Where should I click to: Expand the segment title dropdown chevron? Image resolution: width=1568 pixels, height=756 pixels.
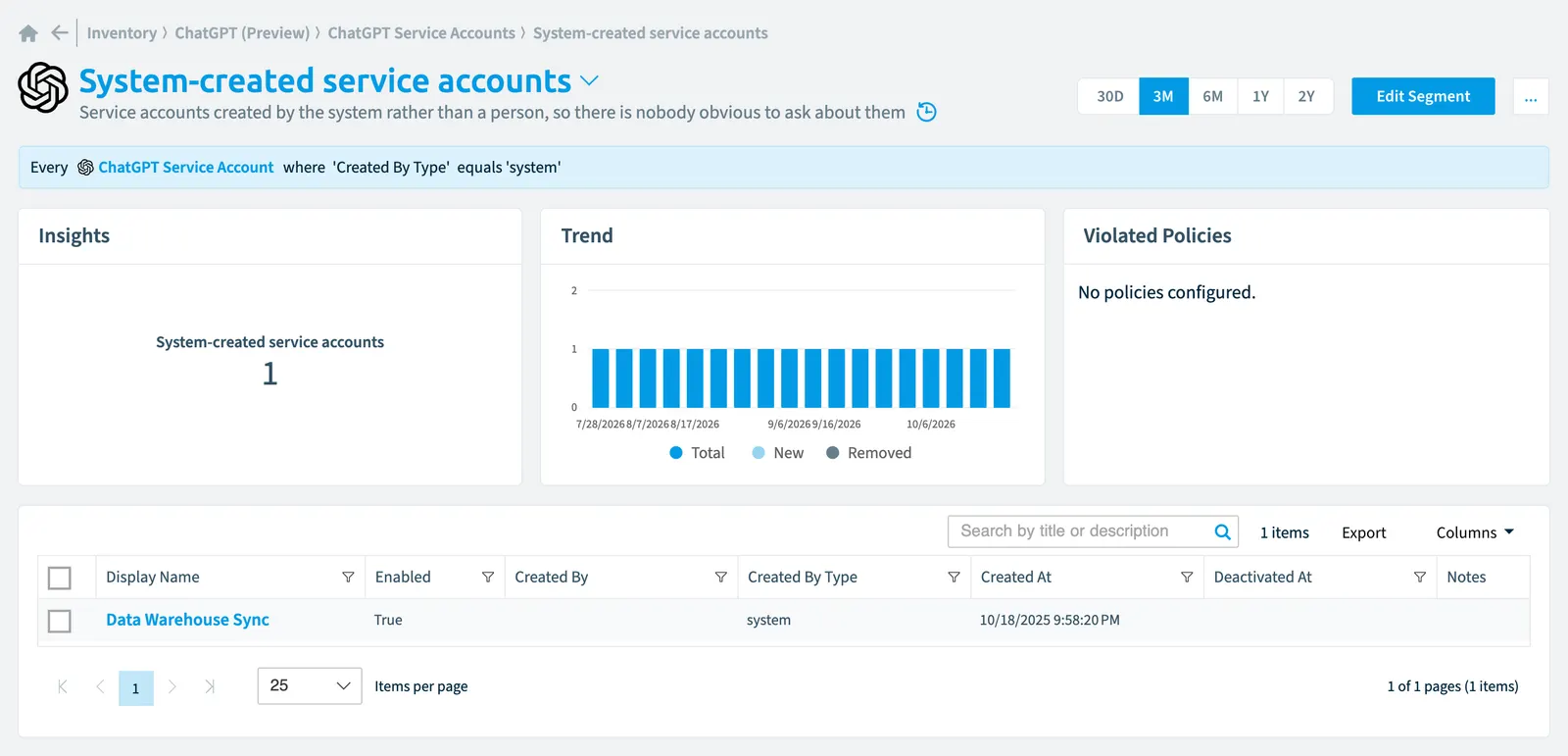(589, 80)
